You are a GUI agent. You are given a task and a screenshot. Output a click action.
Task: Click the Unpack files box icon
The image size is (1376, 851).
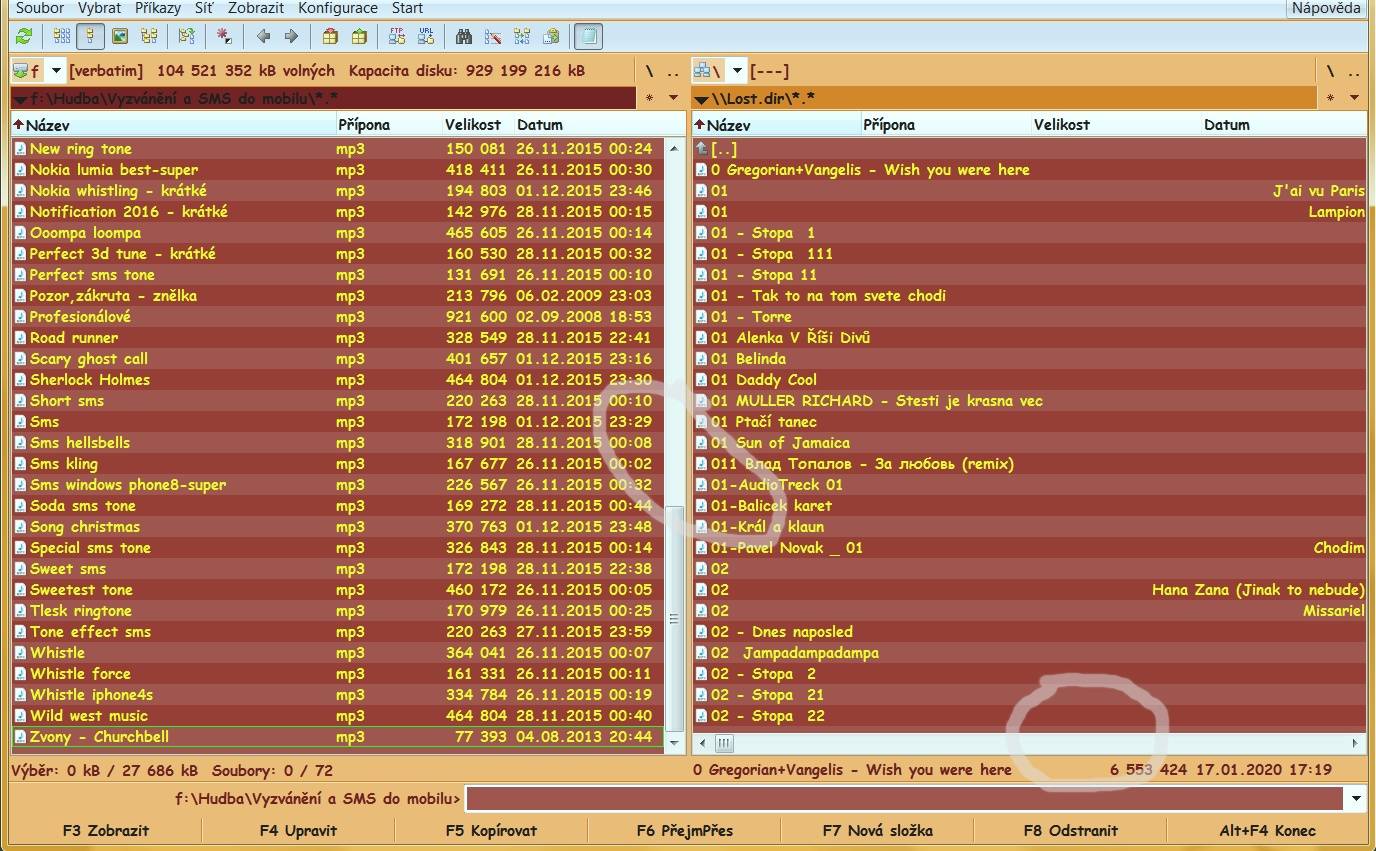coord(358,37)
